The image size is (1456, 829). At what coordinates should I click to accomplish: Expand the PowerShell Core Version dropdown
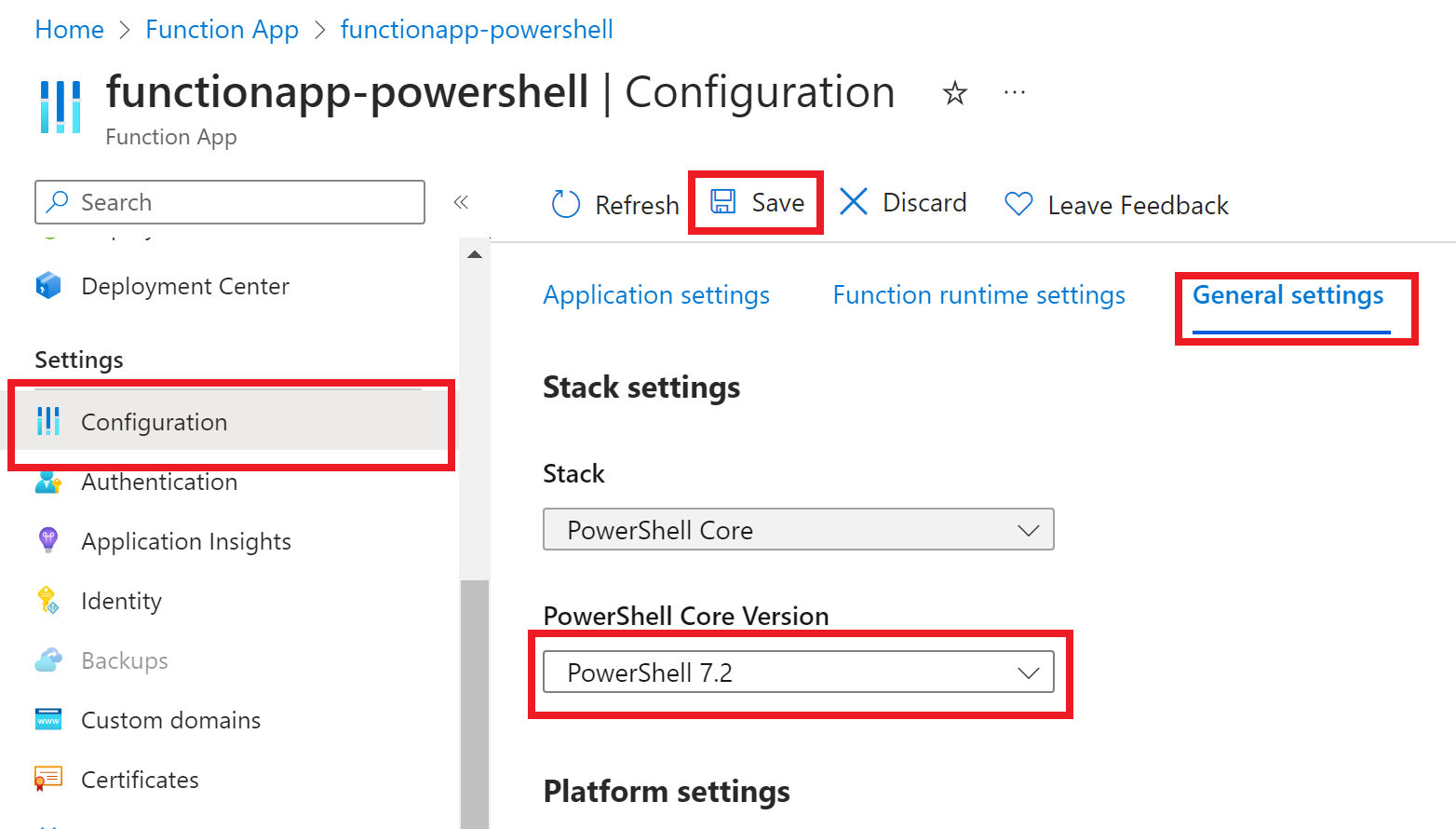point(798,672)
